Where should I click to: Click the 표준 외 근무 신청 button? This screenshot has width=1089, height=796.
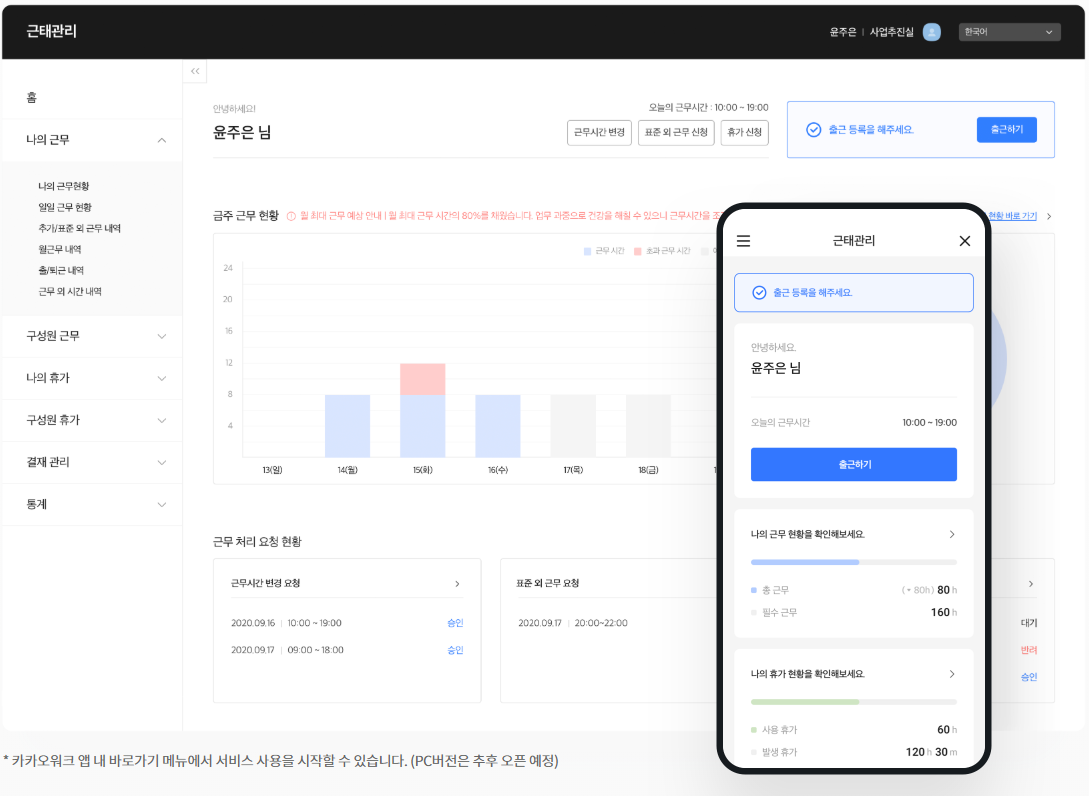676,133
